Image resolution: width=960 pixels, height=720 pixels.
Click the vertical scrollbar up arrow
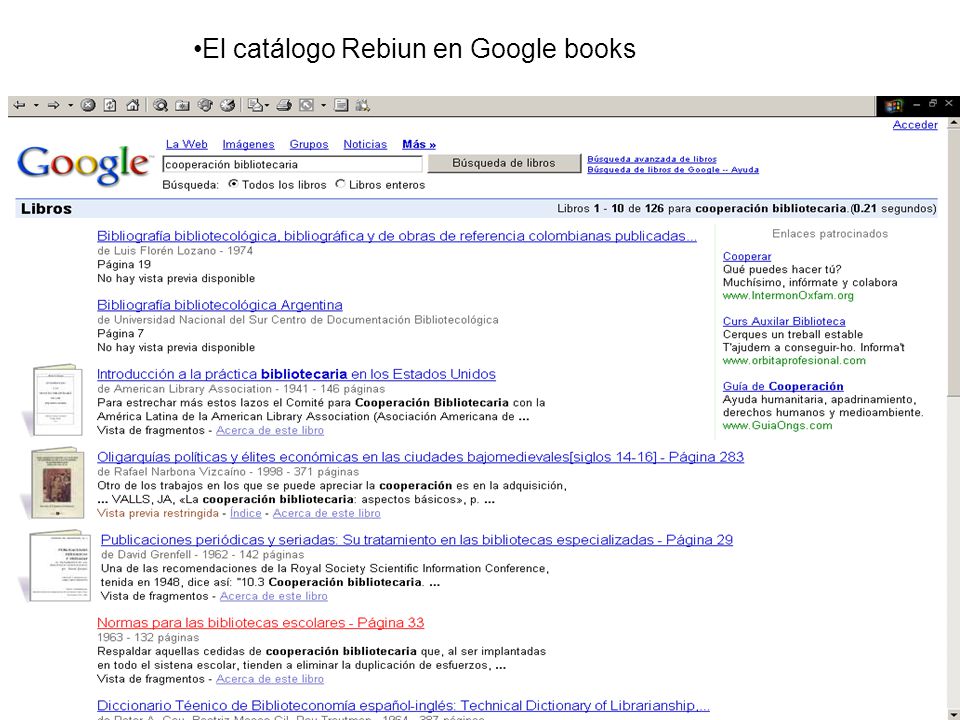click(953, 124)
